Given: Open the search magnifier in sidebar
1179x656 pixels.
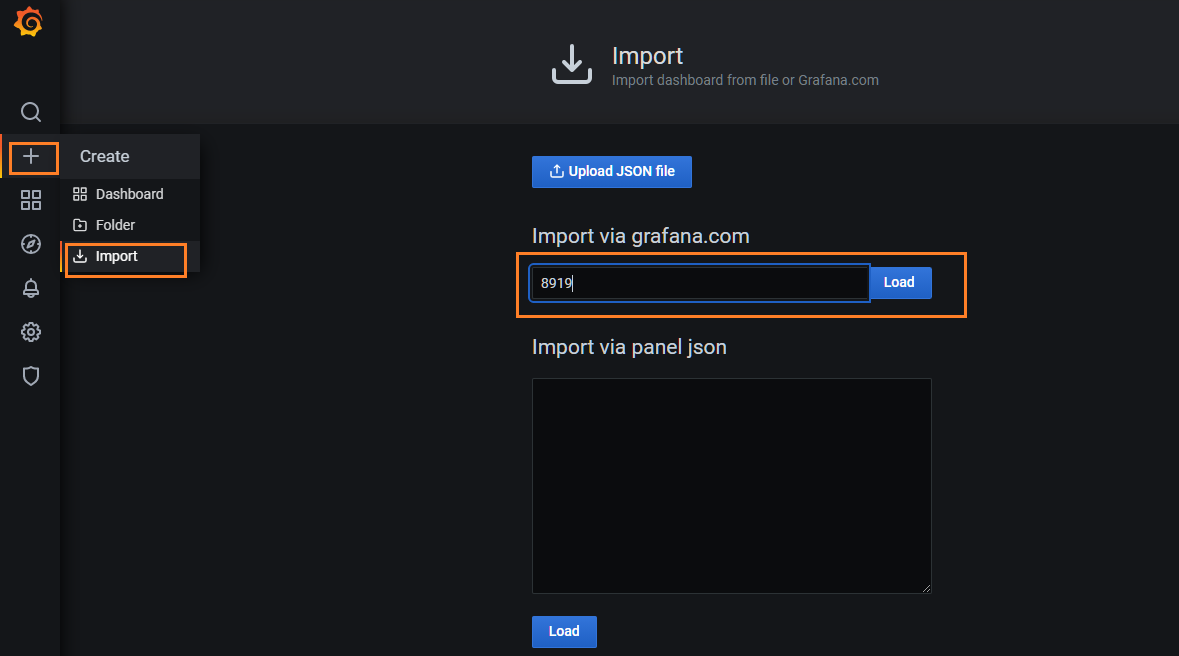Looking at the screenshot, I should point(31,112).
